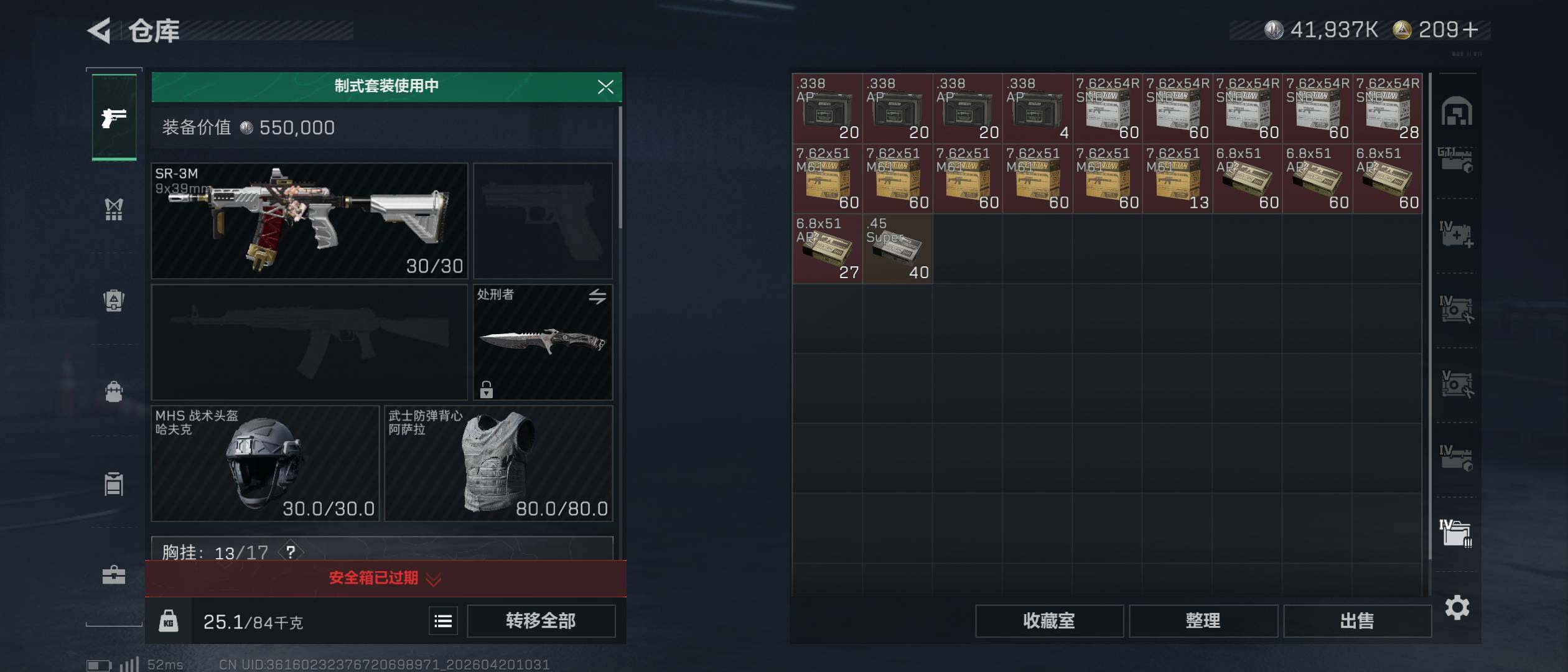Image resolution: width=1568 pixels, height=672 pixels.
Task: Open the 收藏室 collection room
Action: (1049, 621)
